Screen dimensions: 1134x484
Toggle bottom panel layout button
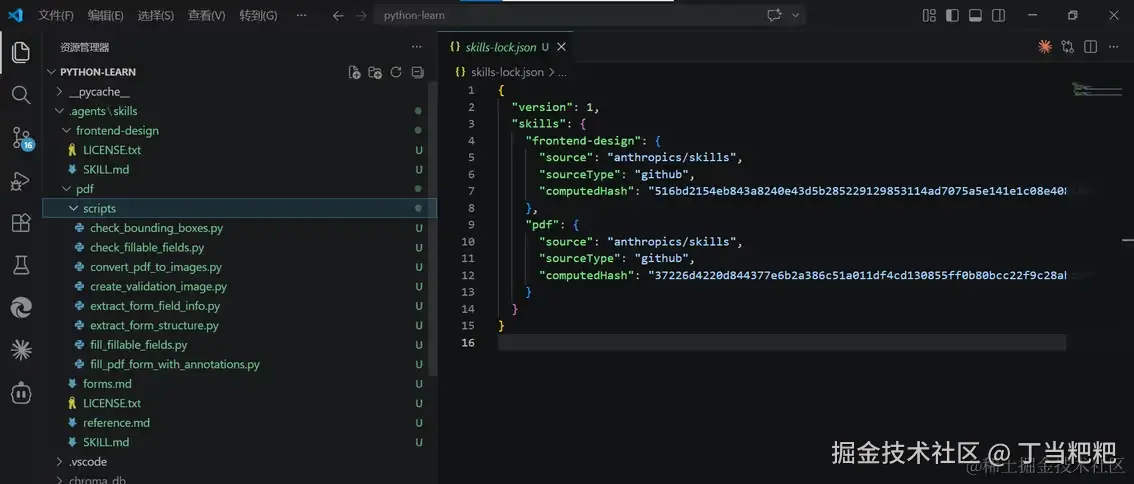(973, 15)
